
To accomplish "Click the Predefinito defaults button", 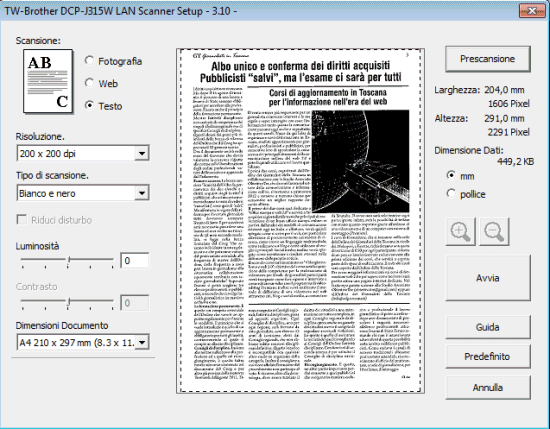I will 488,356.
